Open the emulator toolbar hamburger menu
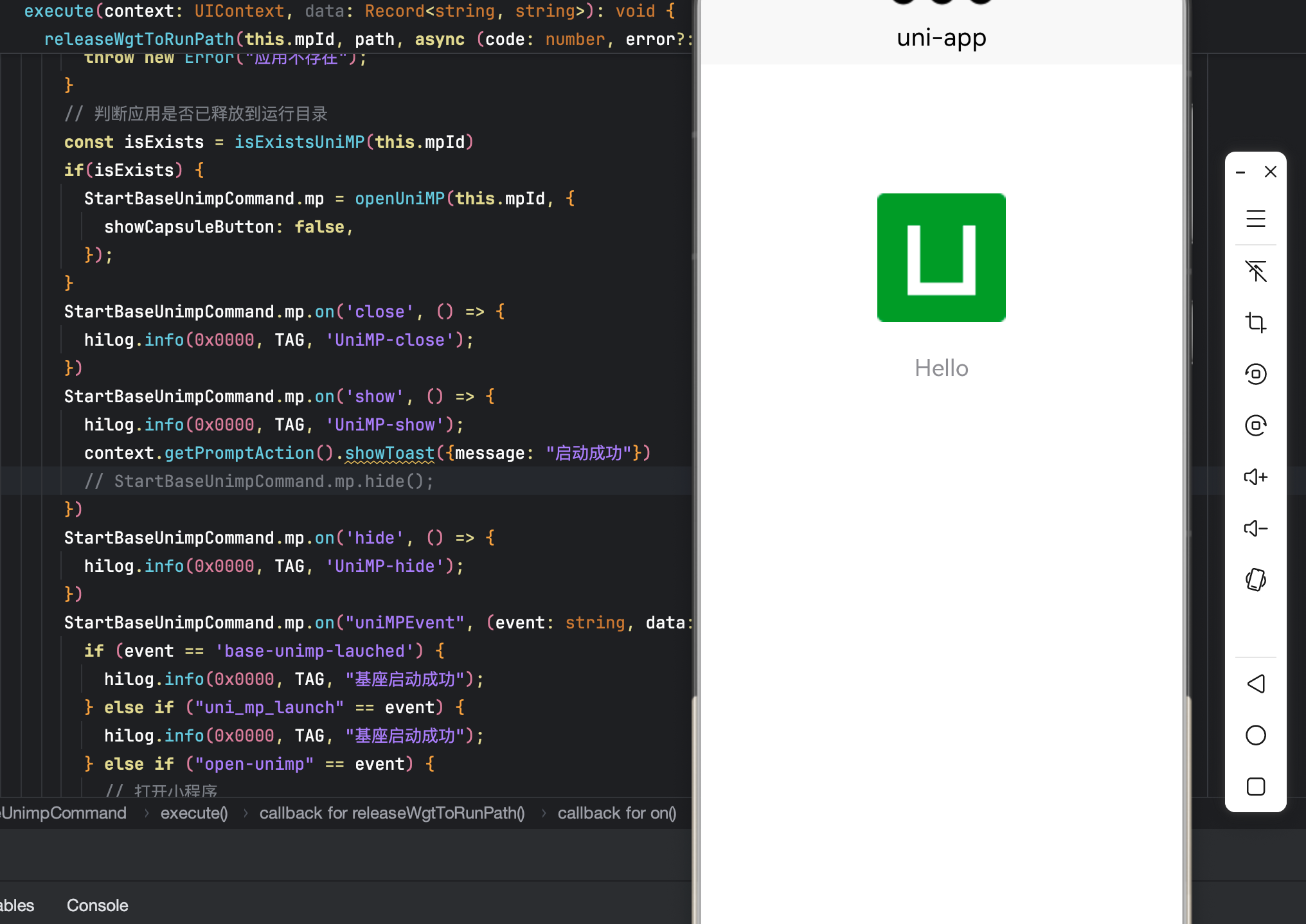Viewport: 1306px width, 924px height. coord(1255,218)
